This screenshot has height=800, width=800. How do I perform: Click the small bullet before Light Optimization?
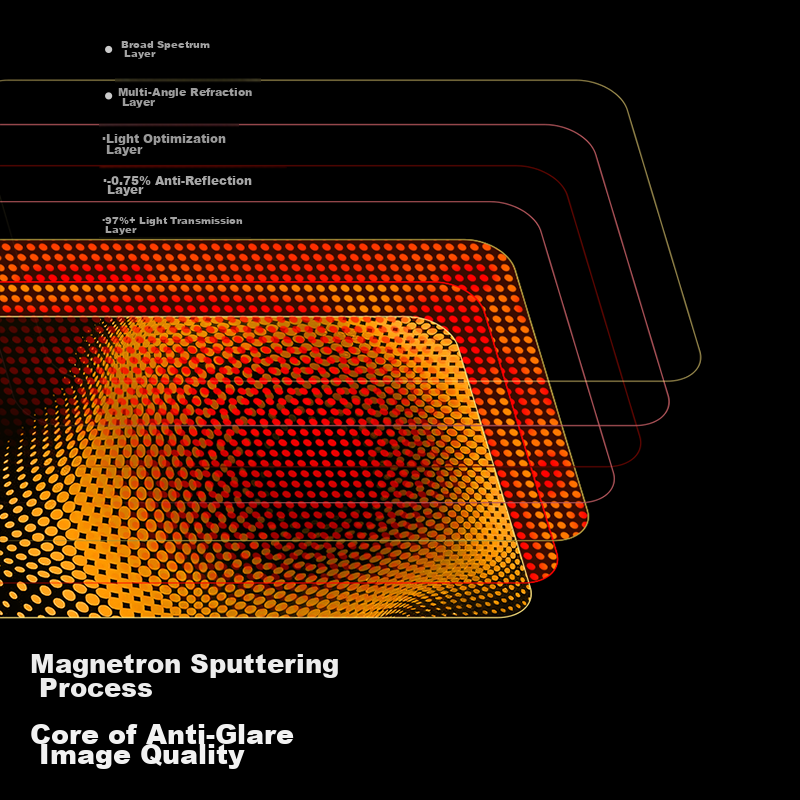point(104,138)
